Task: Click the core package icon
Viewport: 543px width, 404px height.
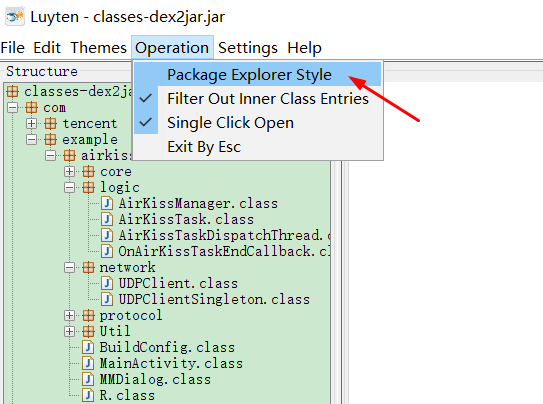Action: click(x=88, y=171)
